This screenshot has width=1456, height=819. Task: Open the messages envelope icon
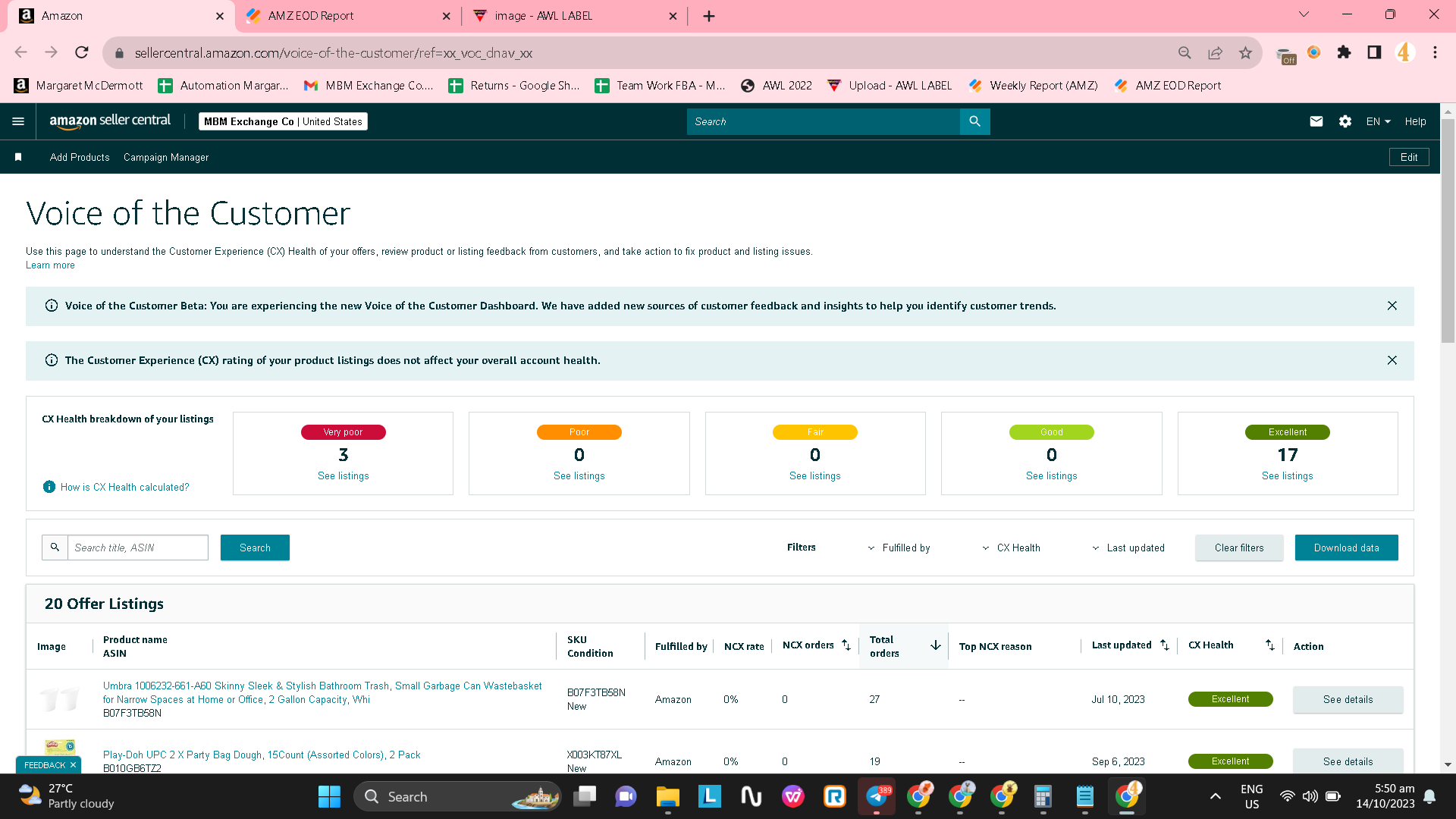coord(1316,121)
